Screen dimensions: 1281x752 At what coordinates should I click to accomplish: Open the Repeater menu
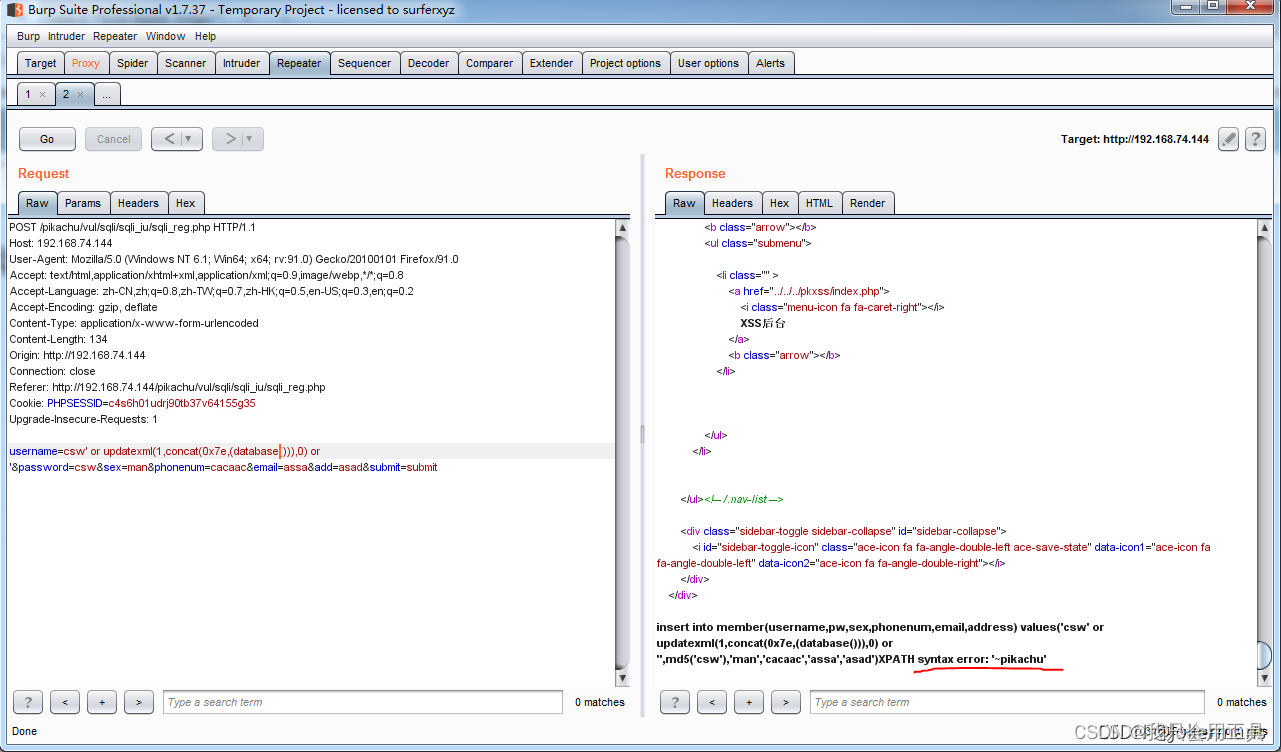pyautogui.click(x=115, y=36)
